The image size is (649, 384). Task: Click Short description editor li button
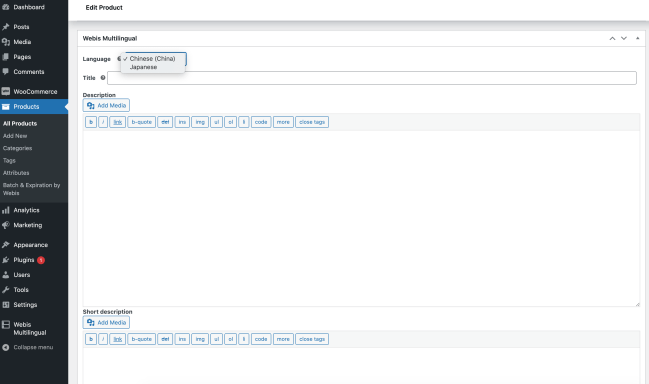pos(244,339)
